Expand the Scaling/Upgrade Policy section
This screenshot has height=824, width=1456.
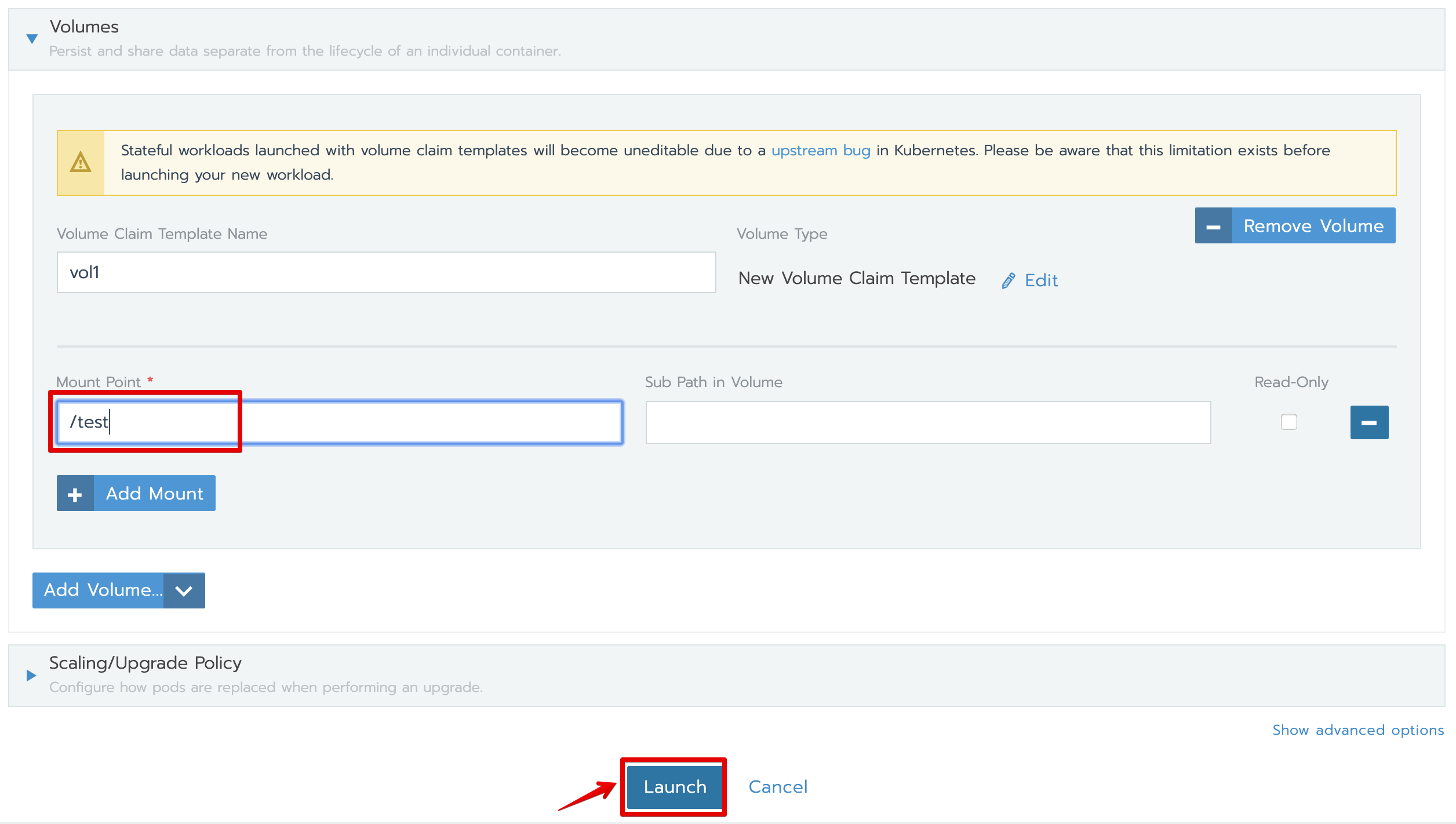tap(31, 675)
